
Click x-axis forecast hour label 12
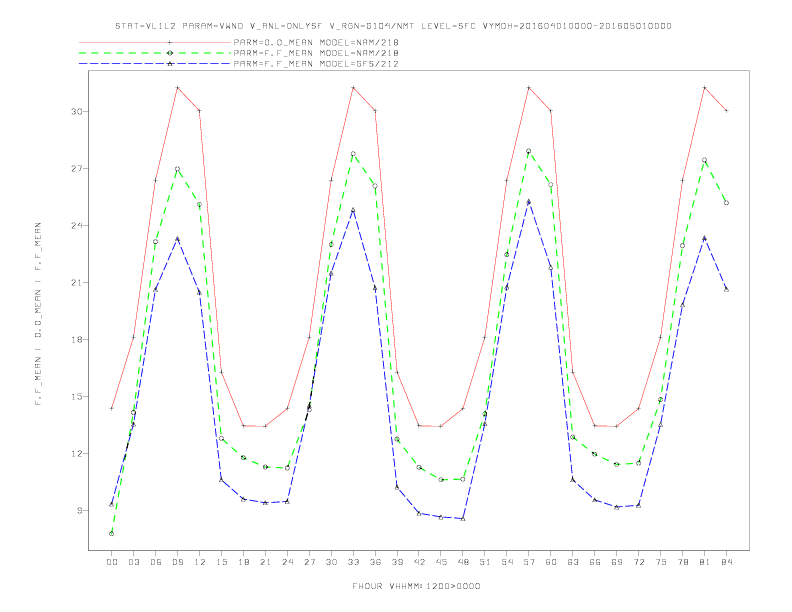coord(200,562)
